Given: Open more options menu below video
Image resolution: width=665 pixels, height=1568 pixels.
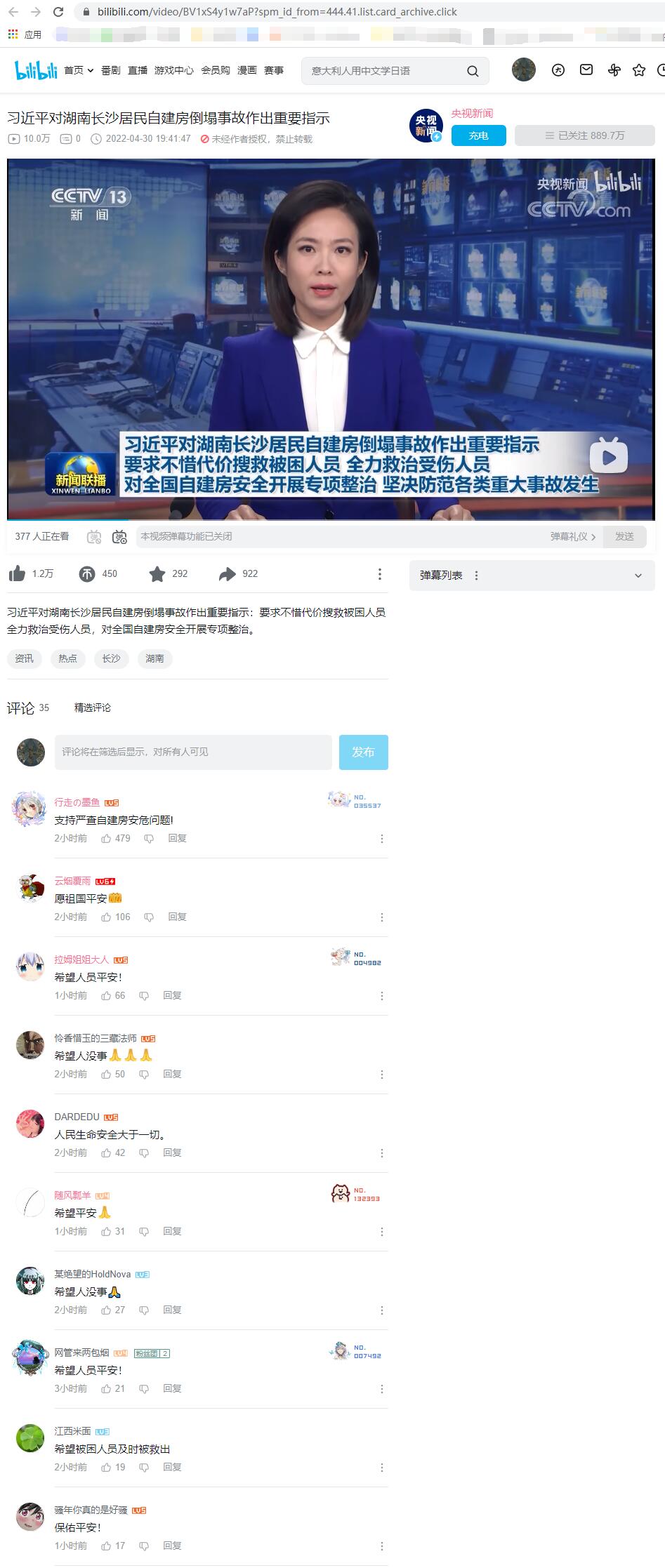Looking at the screenshot, I should coord(380,574).
